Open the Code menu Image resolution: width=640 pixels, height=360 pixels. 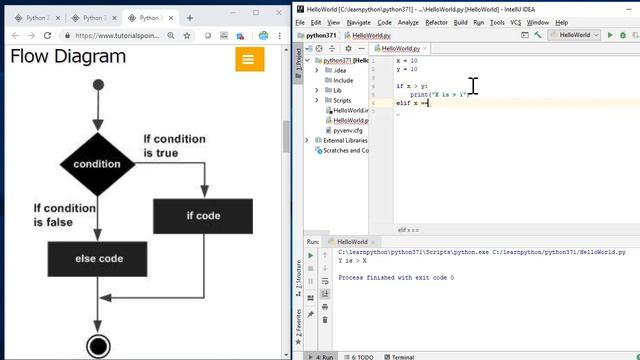[384, 22]
